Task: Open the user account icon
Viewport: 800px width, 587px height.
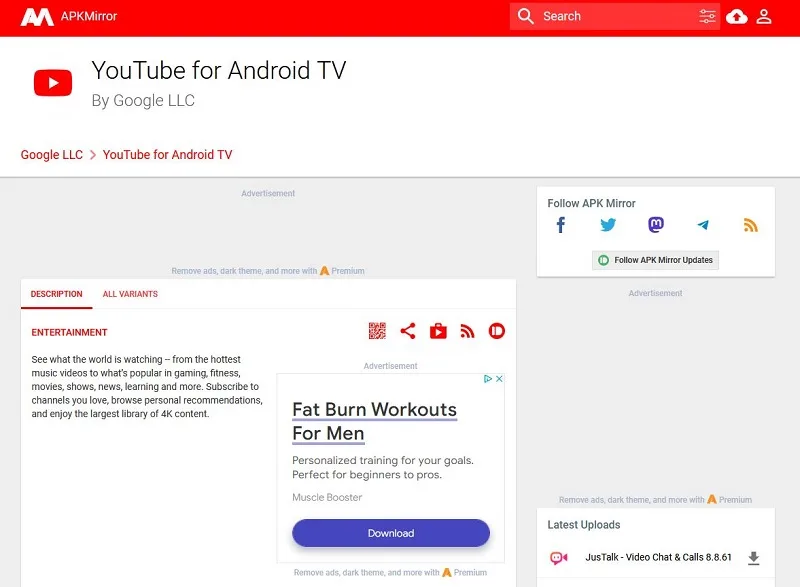Action: [764, 16]
